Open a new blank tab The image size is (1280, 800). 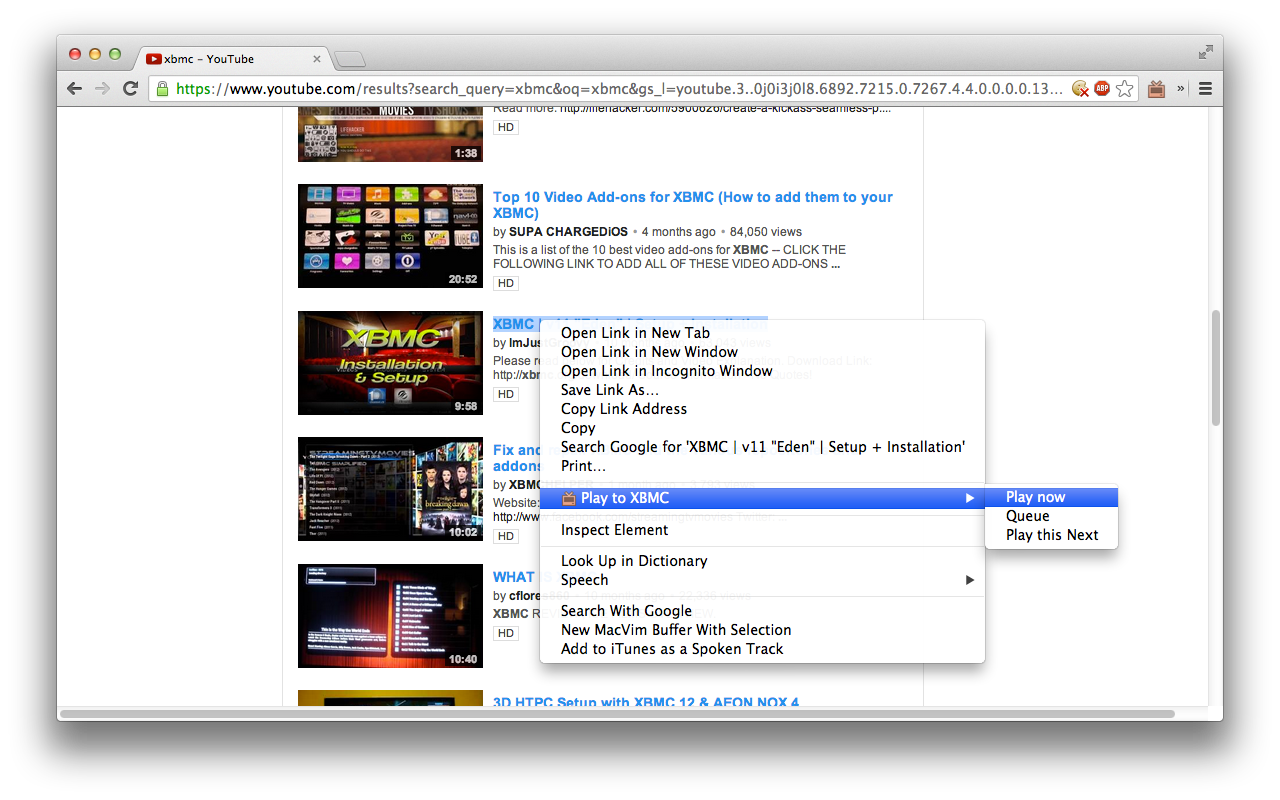[x=349, y=60]
